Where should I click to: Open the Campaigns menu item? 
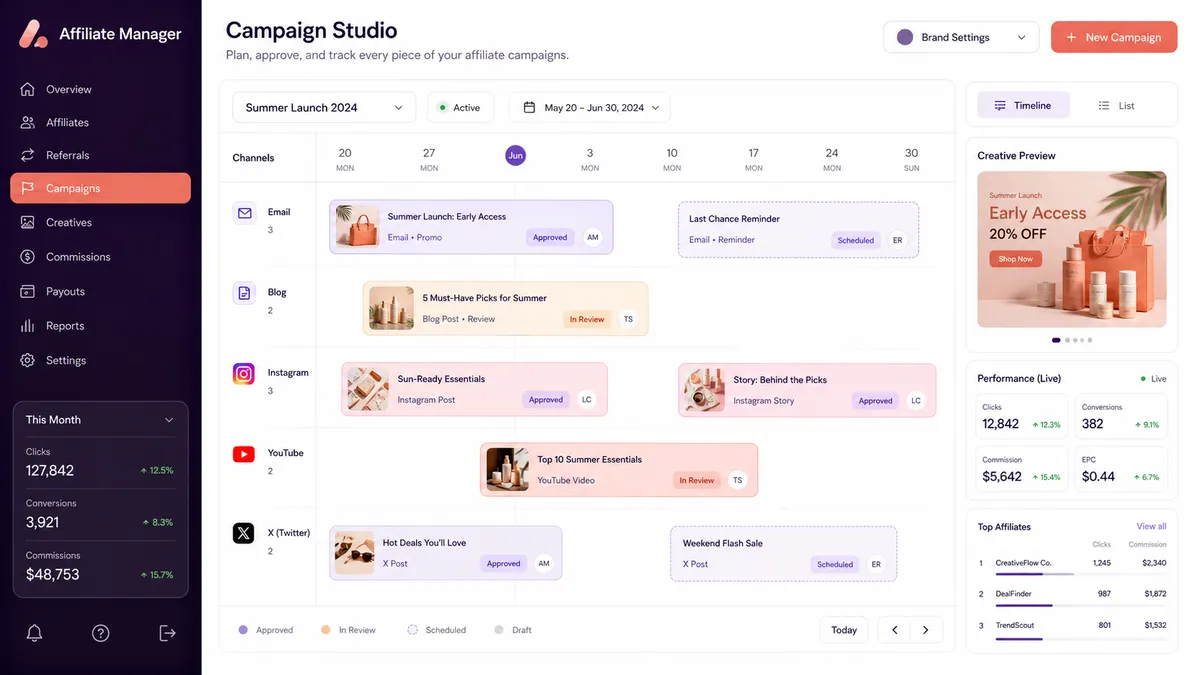[x=100, y=188]
